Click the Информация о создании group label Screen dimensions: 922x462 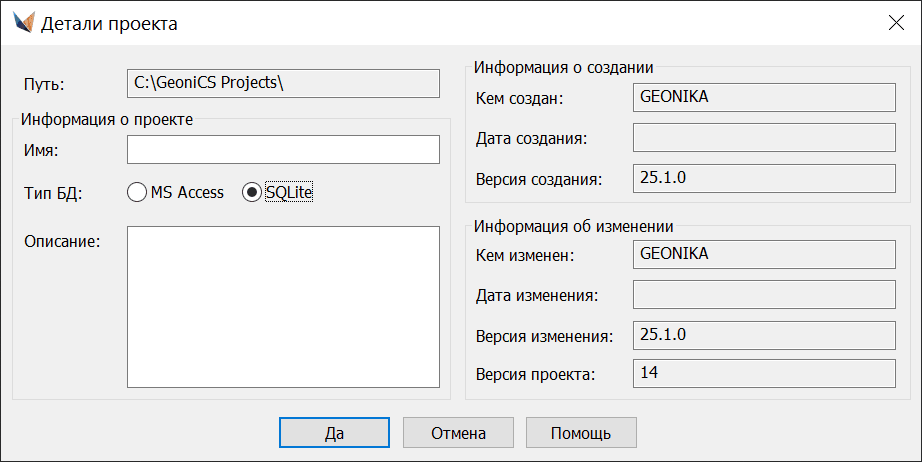click(564, 68)
